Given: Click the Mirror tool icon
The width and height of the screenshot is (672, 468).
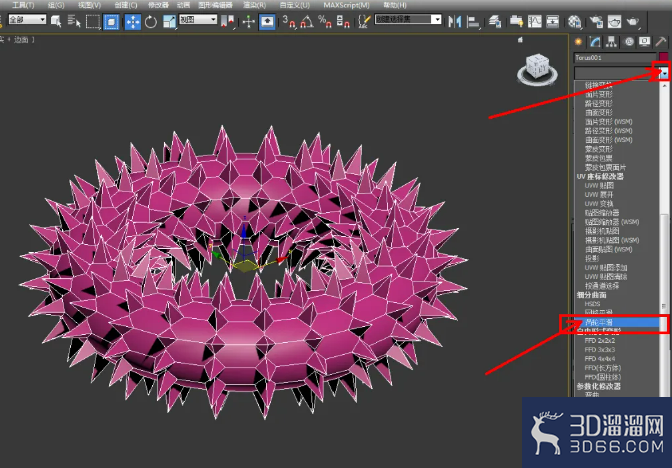Looking at the screenshot, I should pos(454,21).
